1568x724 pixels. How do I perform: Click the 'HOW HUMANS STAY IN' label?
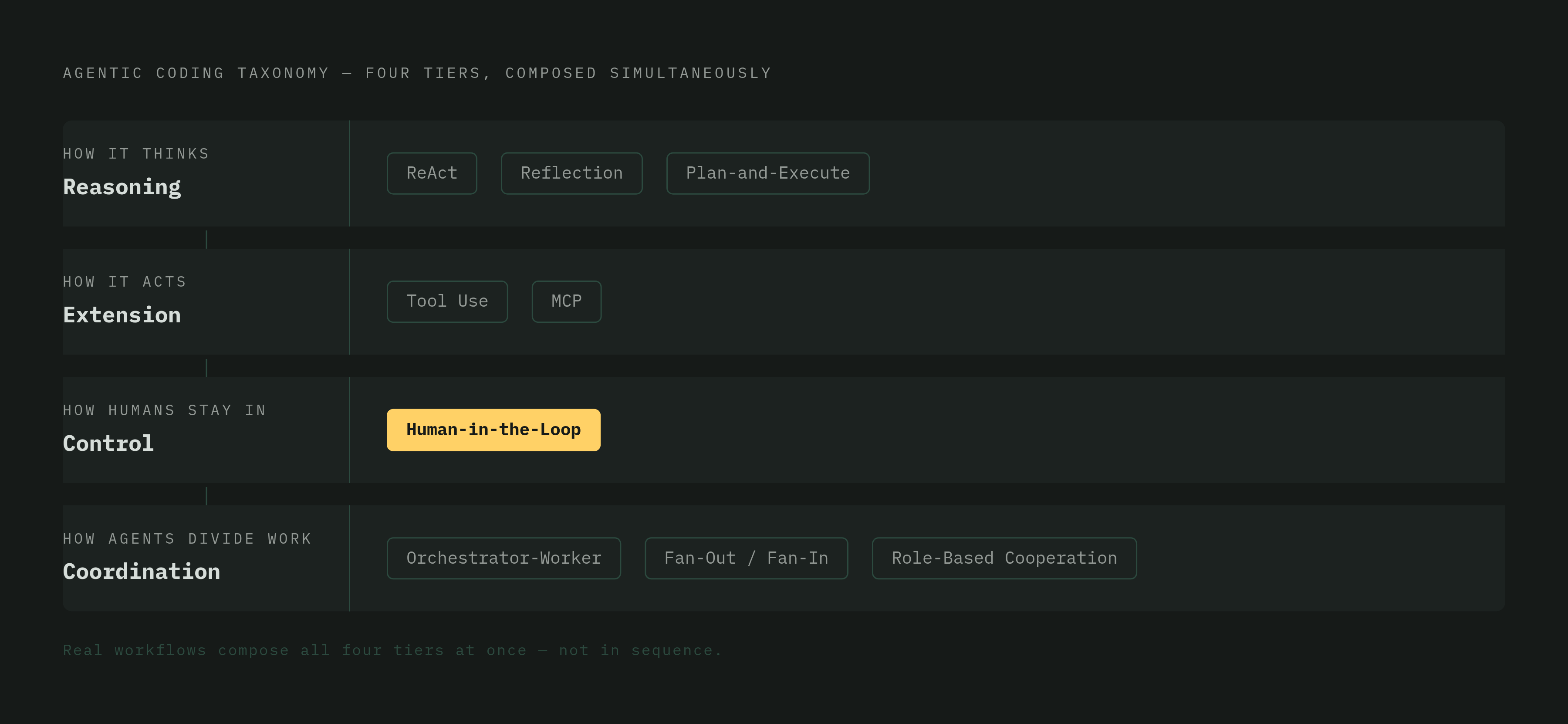click(x=164, y=410)
